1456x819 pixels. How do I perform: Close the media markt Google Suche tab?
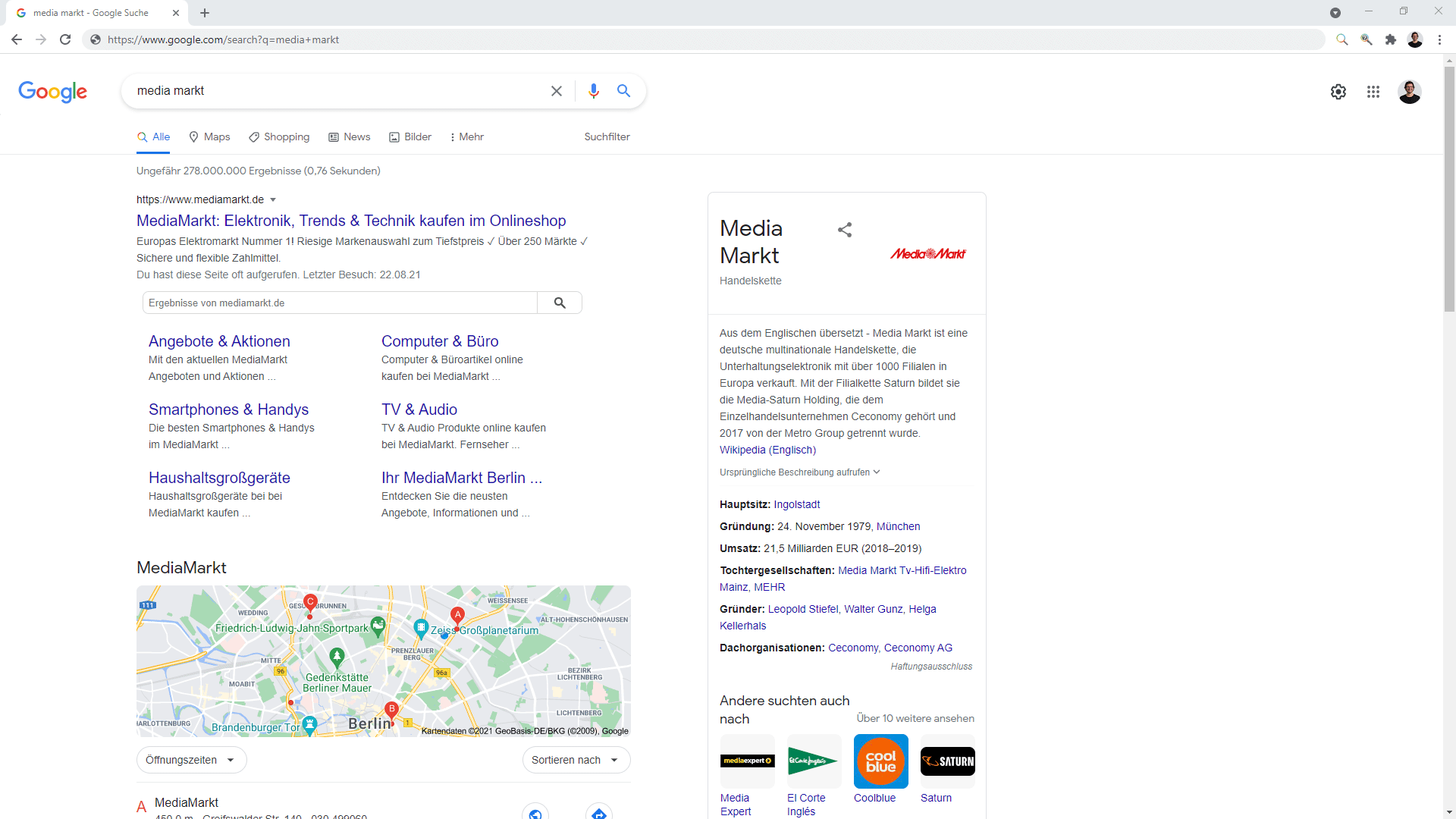pyautogui.click(x=176, y=13)
